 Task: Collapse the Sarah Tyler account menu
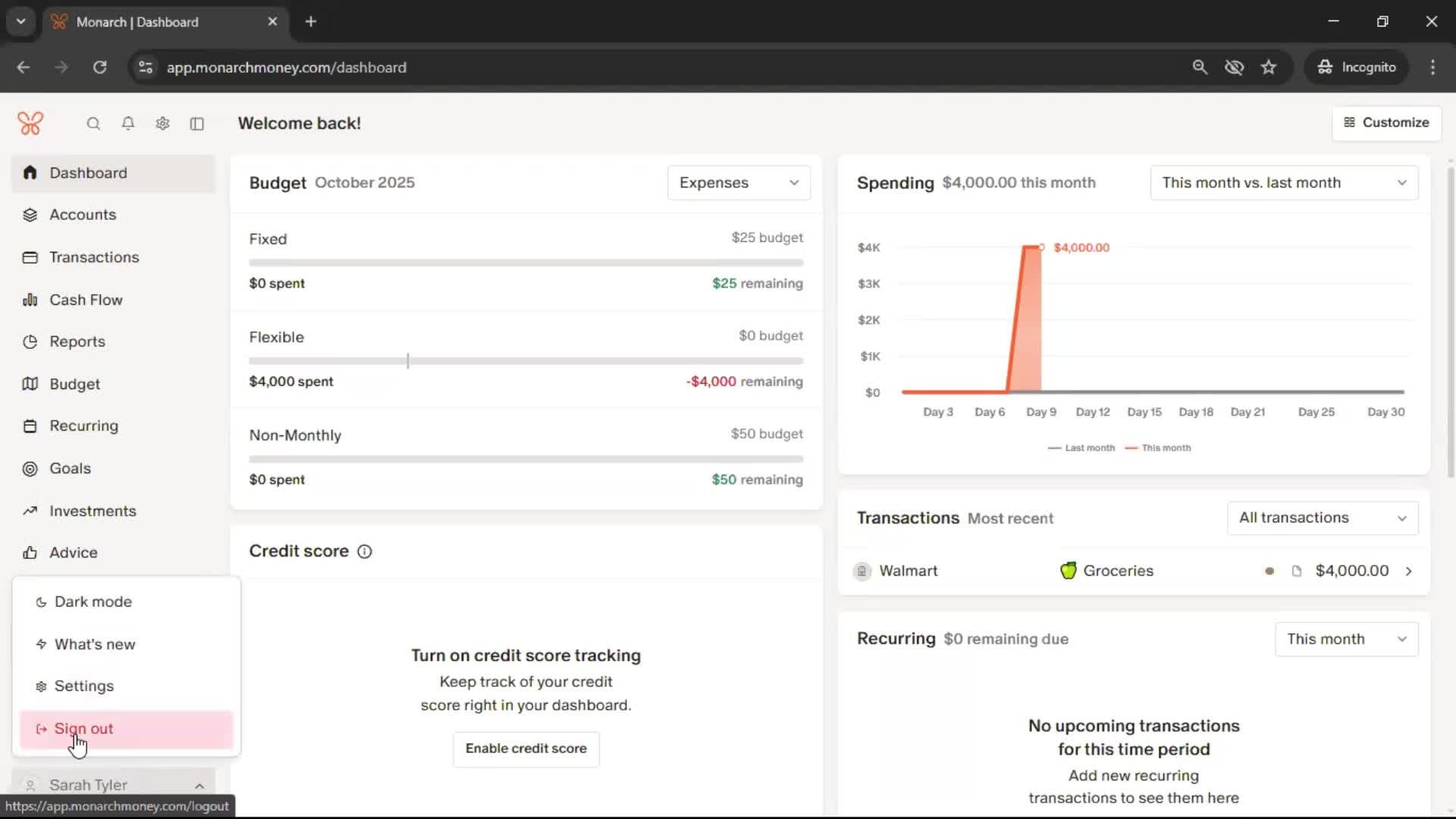coord(199,786)
